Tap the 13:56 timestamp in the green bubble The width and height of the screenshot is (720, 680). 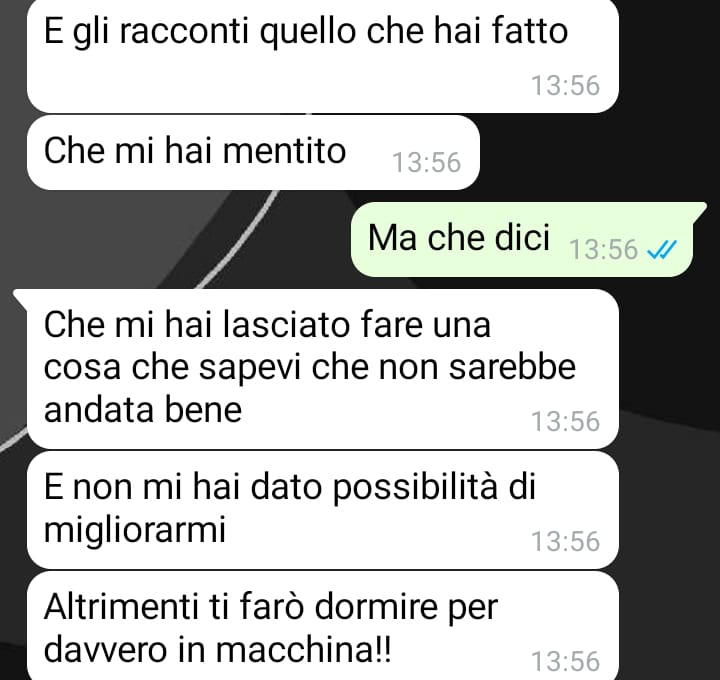(603, 250)
